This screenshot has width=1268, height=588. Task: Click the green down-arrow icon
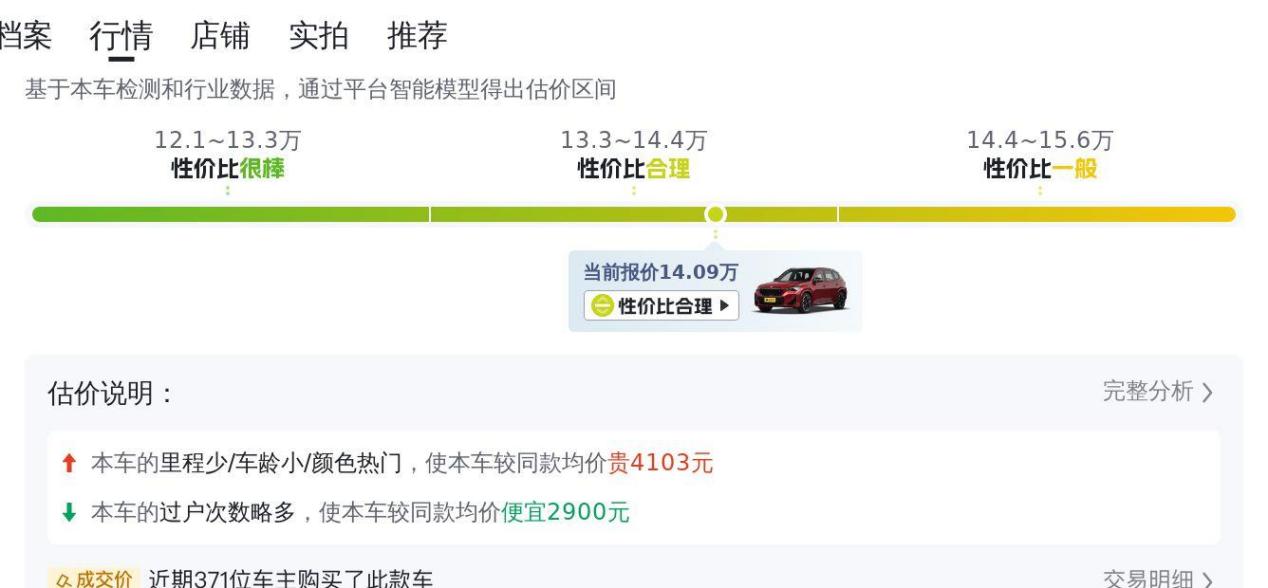[x=68, y=513]
